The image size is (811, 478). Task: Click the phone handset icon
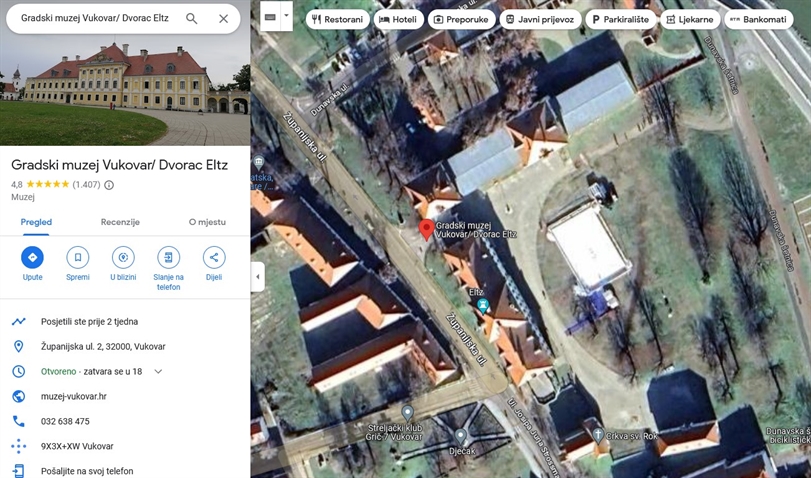click(19, 421)
